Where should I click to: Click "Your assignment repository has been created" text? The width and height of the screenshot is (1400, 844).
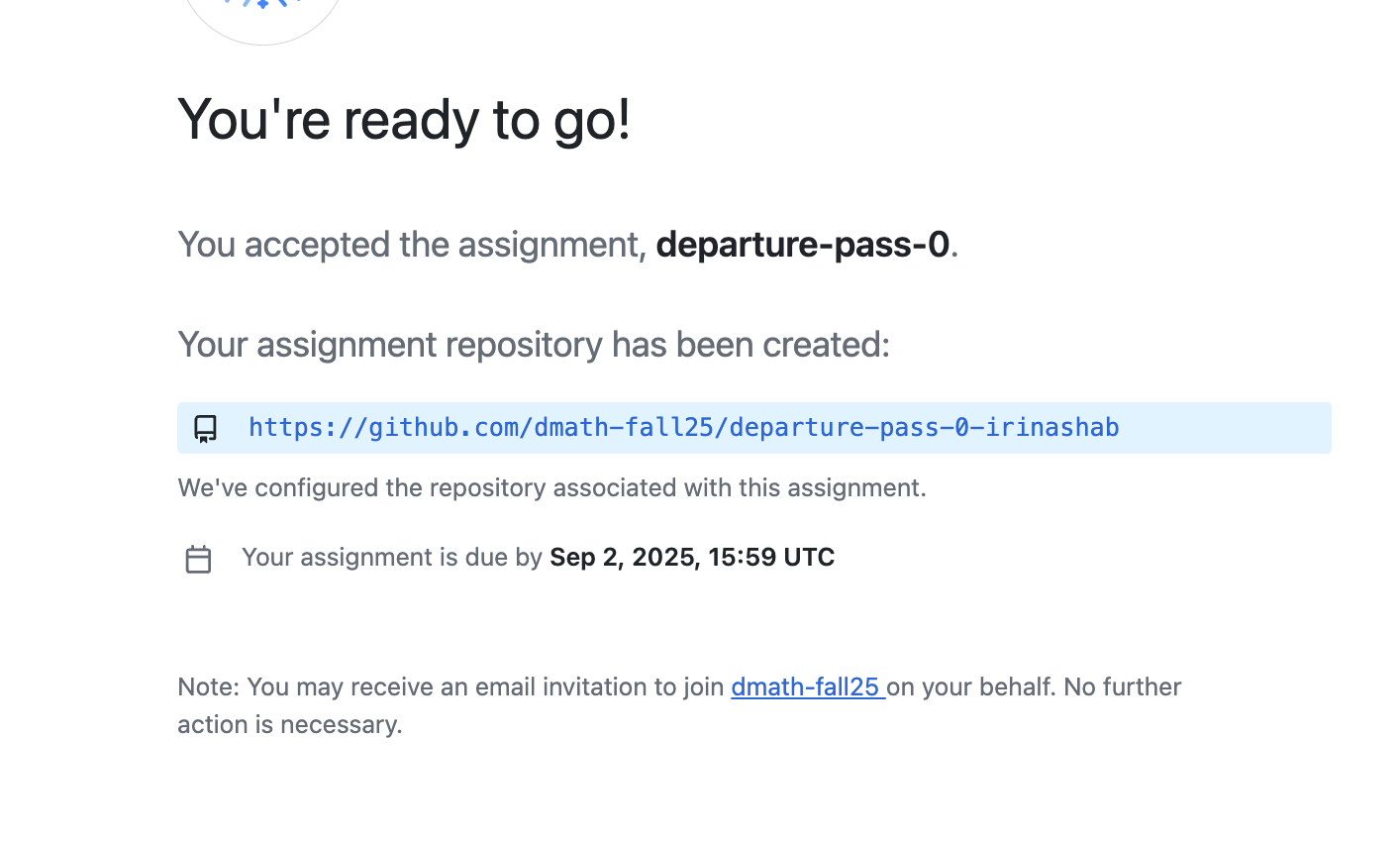534,345
